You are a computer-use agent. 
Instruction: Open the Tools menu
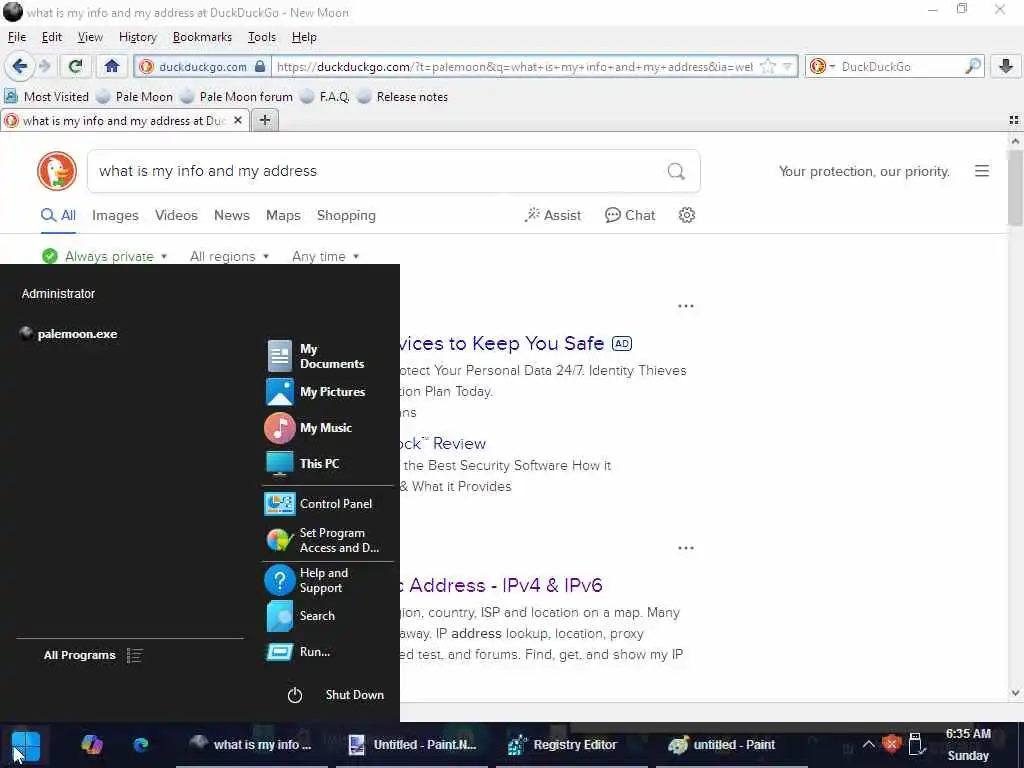pyautogui.click(x=262, y=37)
